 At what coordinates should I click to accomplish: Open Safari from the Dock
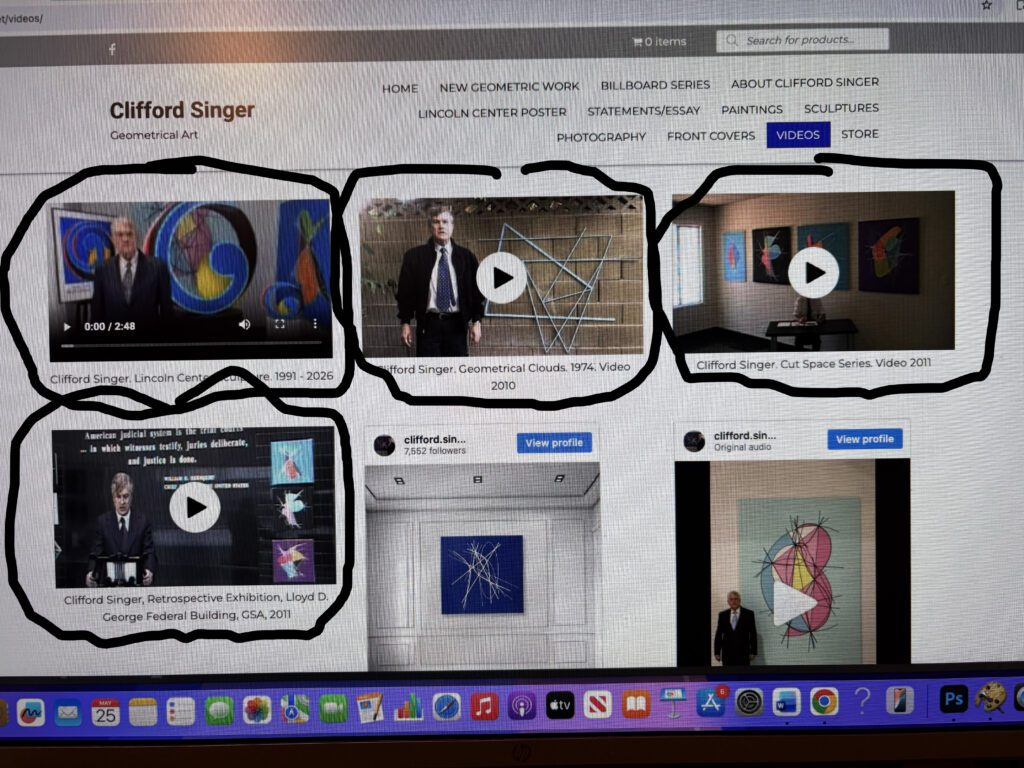(x=446, y=707)
